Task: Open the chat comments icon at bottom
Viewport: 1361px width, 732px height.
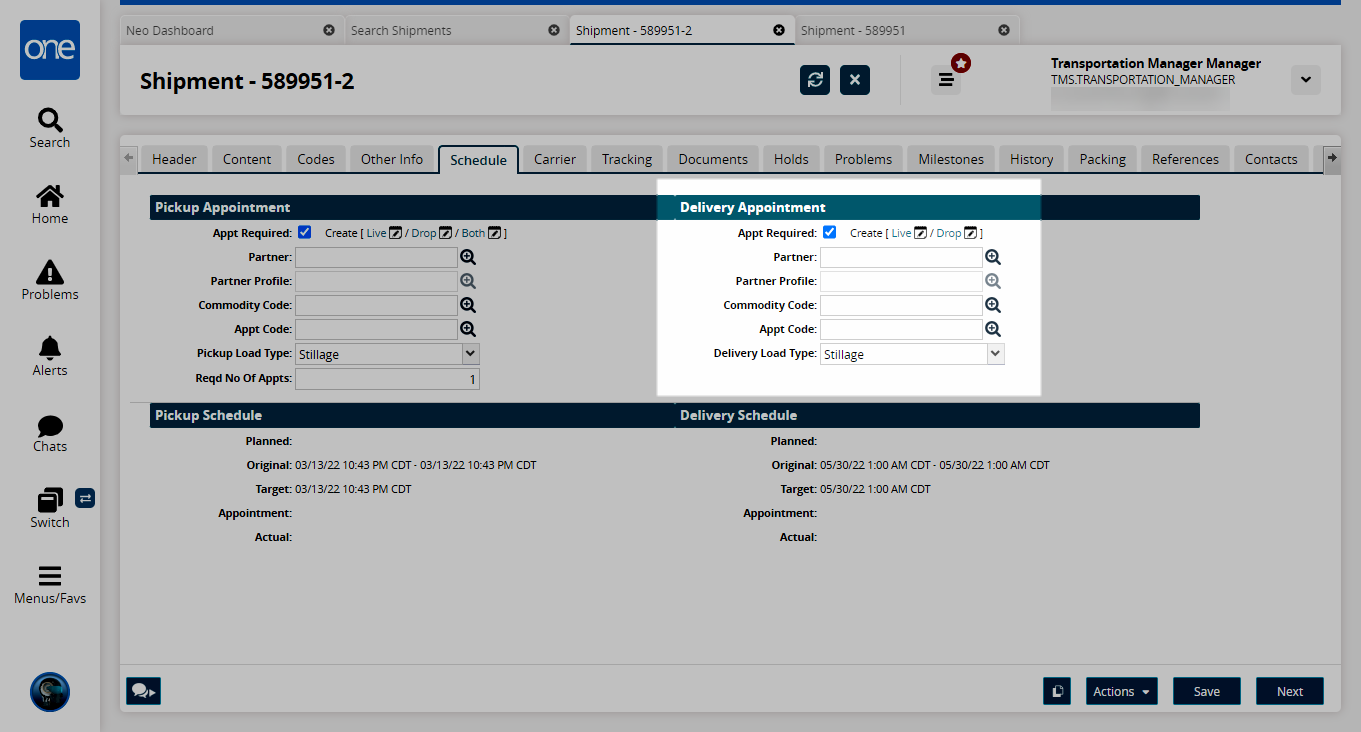Action: [143, 691]
